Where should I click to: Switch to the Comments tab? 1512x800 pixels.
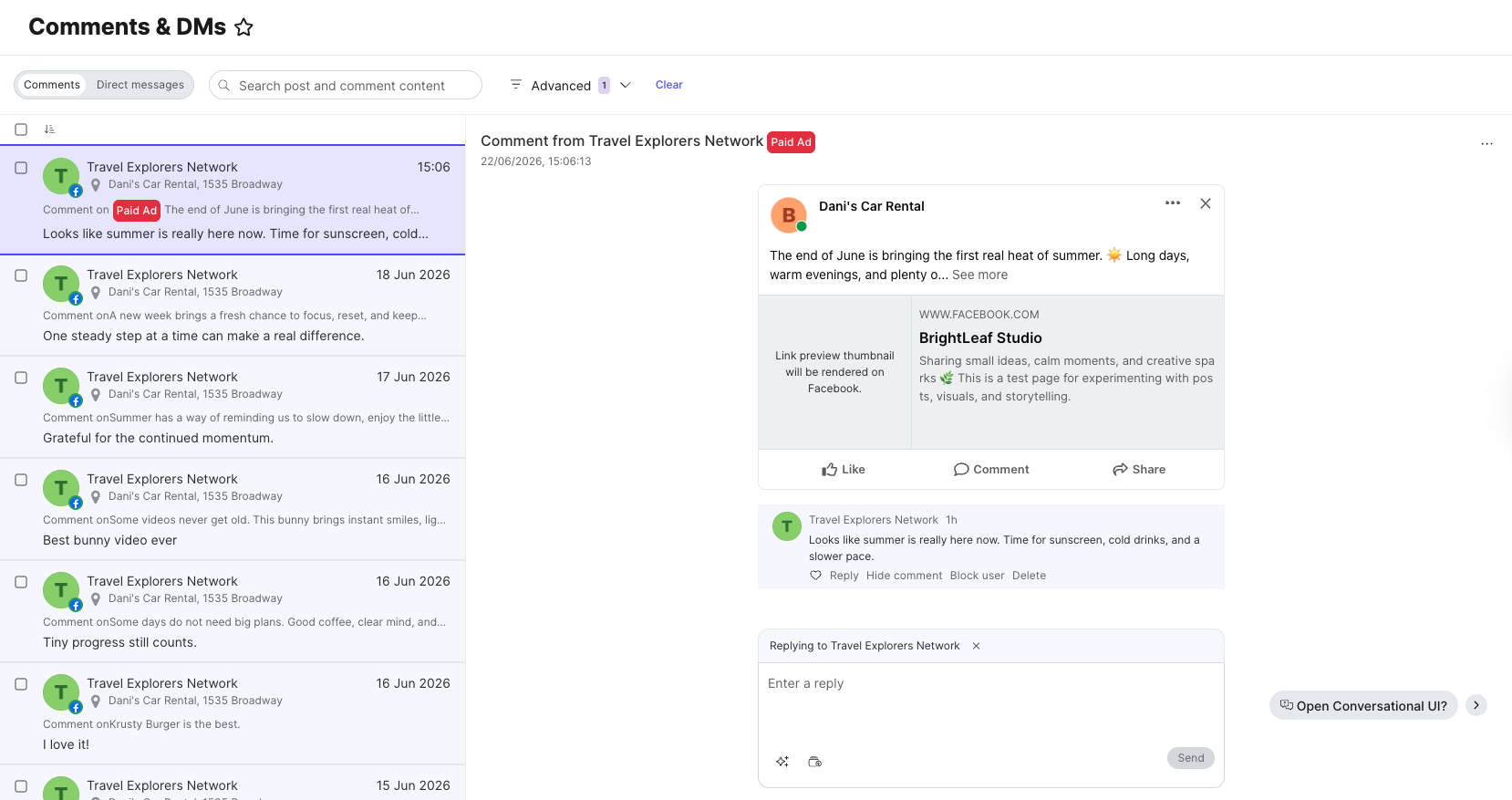click(x=52, y=85)
